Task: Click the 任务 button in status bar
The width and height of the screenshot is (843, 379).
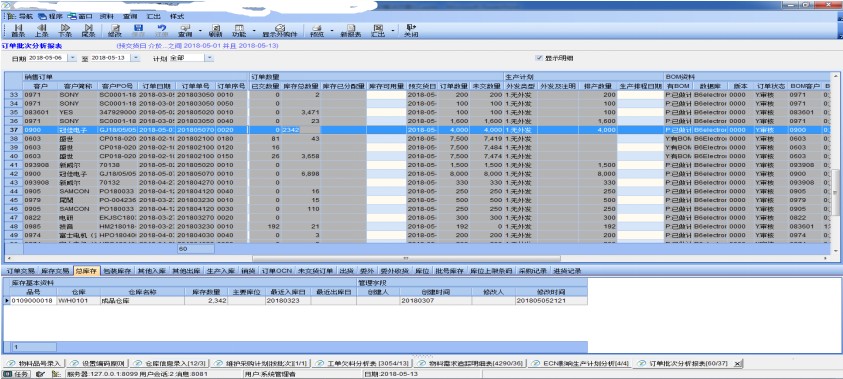Action: click(x=18, y=374)
